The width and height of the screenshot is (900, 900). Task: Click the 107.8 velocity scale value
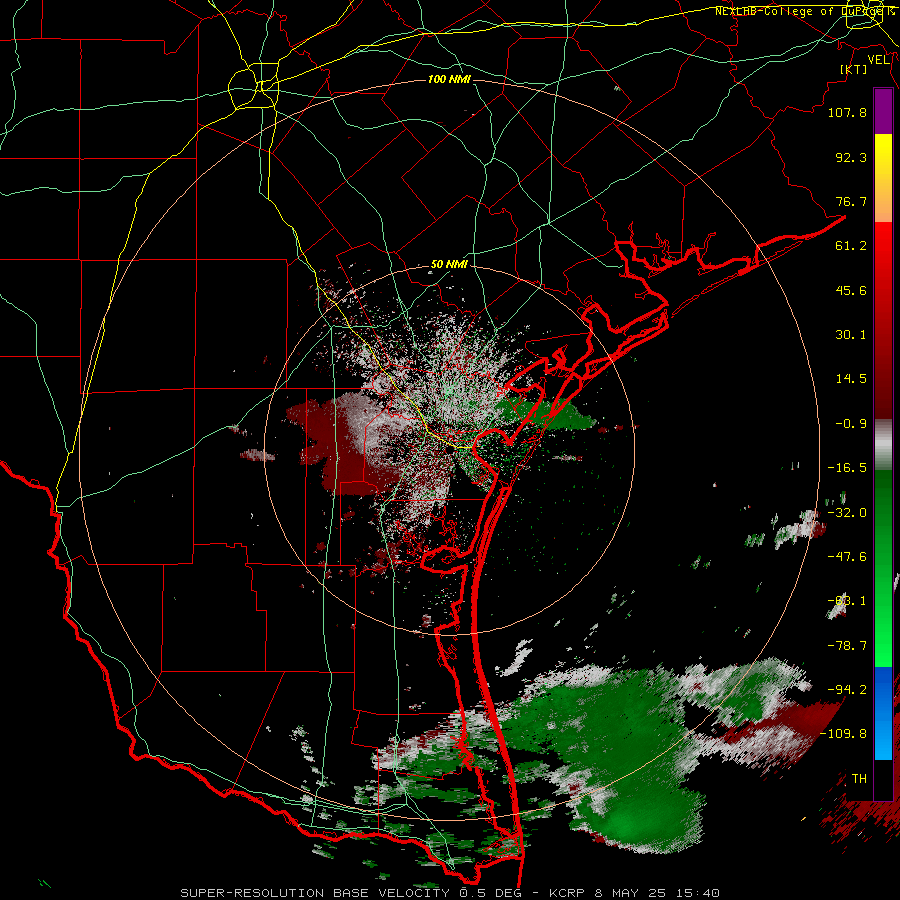point(847,112)
